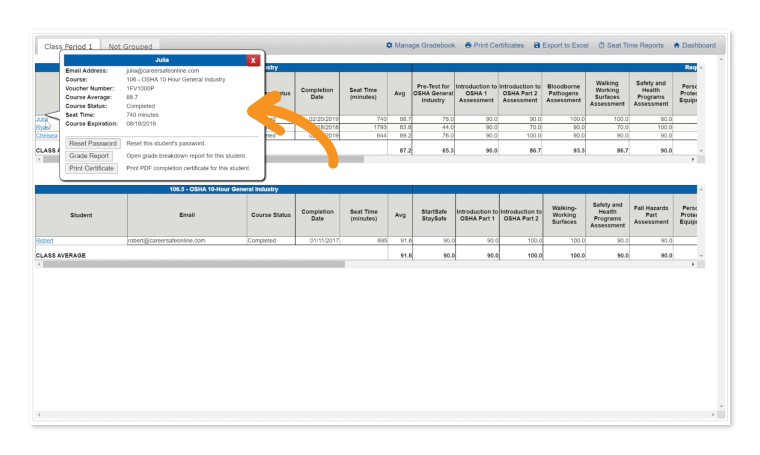Open the Manage Gradebook link

pos(425,45)
